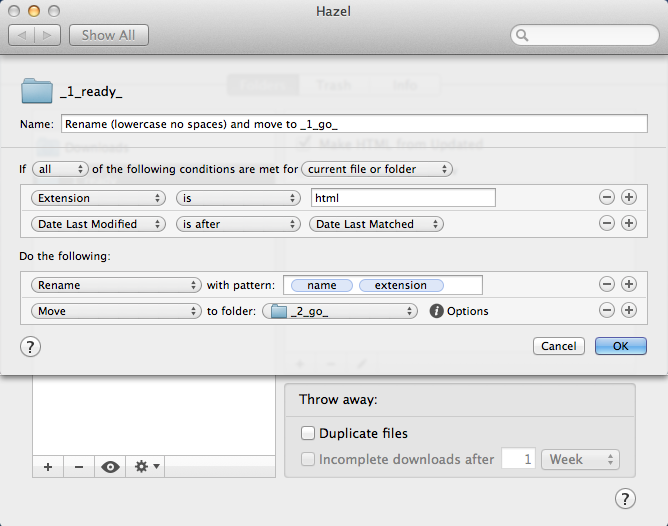
Task: Preview rules with the eye icon
Action: (x=110, y=467)
